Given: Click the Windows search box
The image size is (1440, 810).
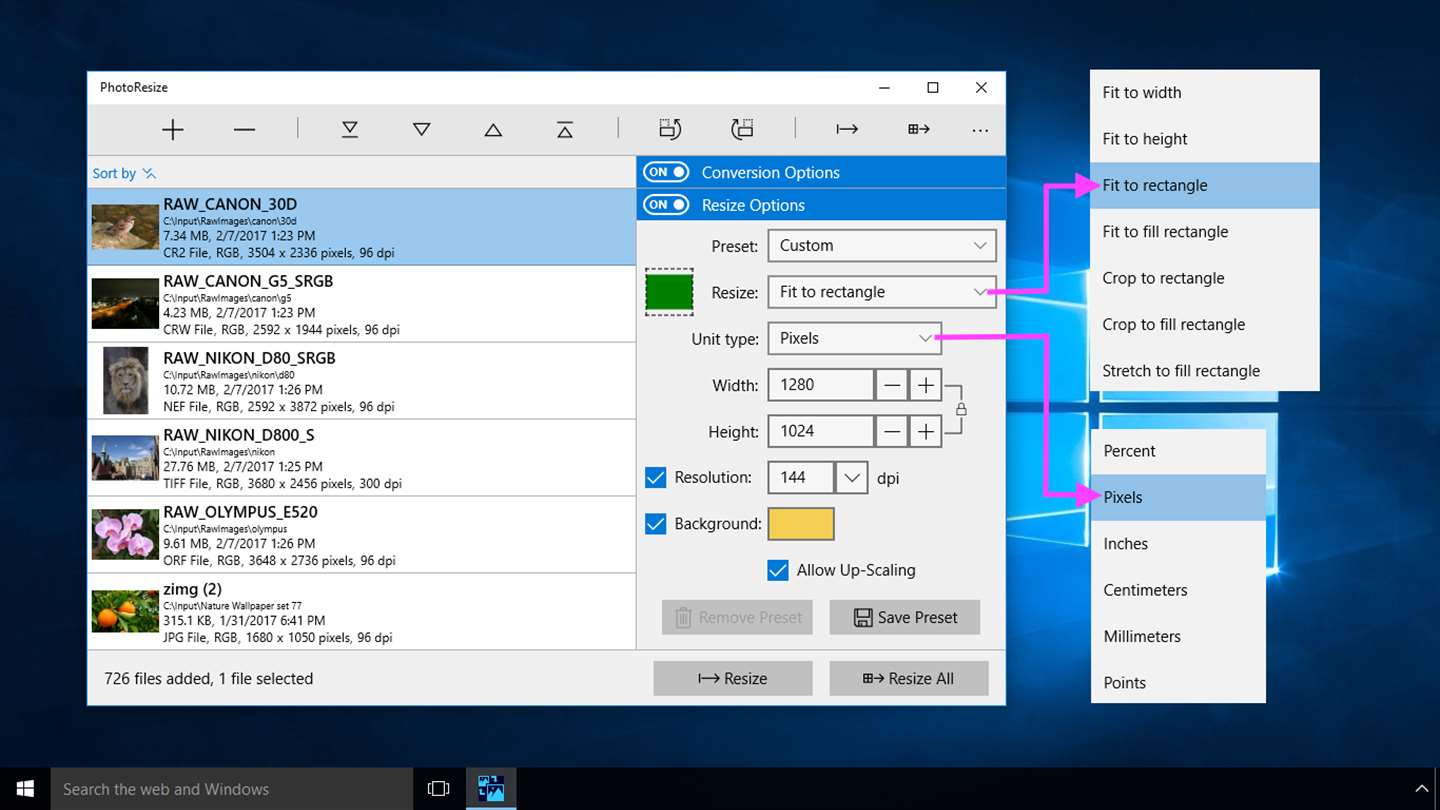Looking at the screenshot, I should click(232, 789).
